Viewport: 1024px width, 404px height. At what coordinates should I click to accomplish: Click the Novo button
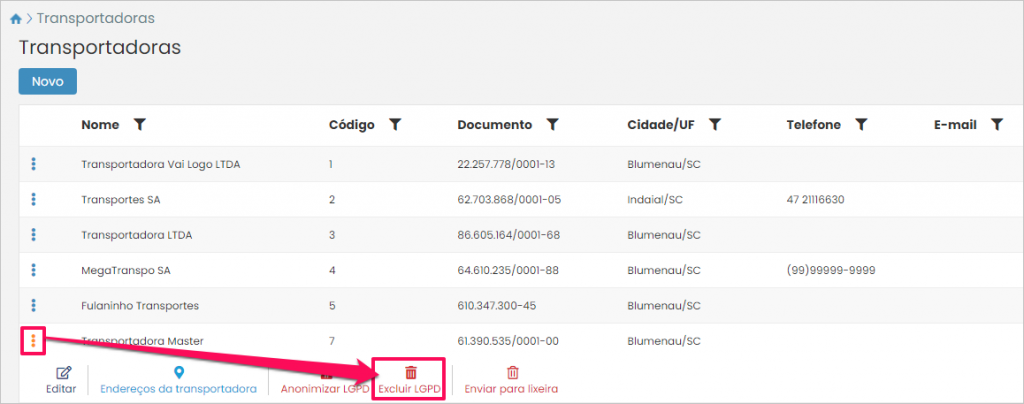(47, 82)
